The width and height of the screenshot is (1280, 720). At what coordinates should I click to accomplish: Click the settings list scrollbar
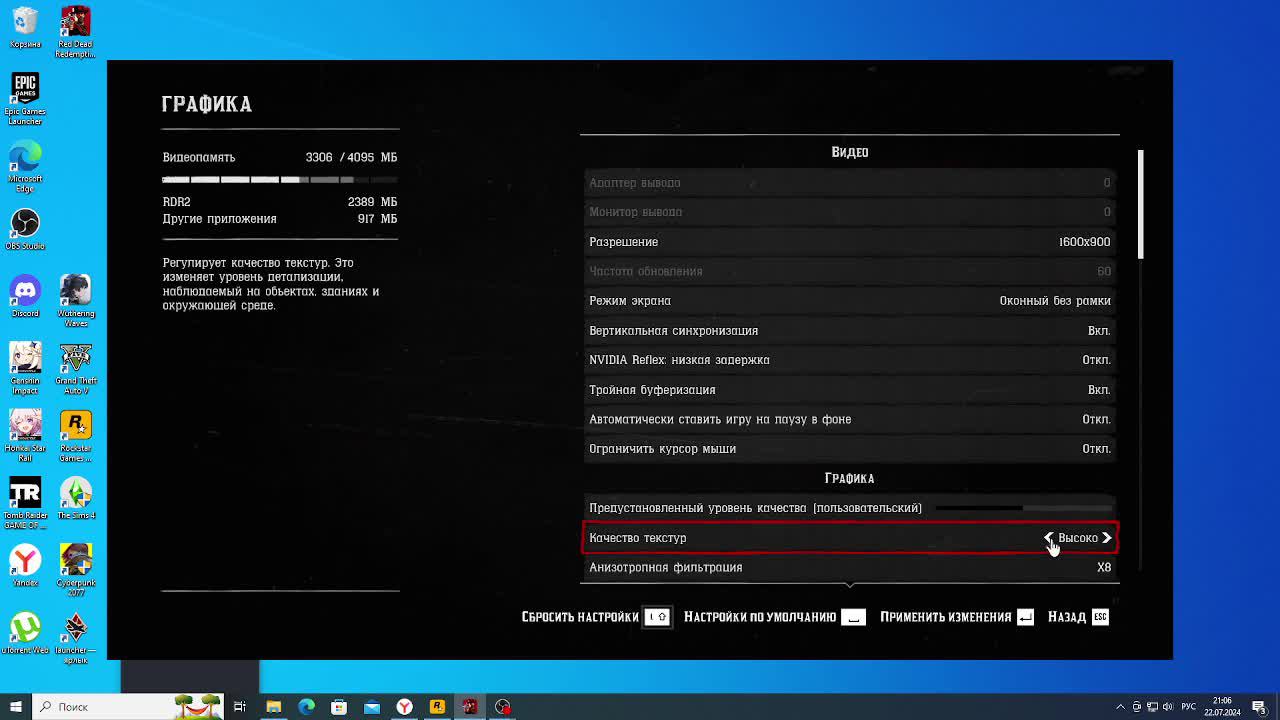(1140, 204)
